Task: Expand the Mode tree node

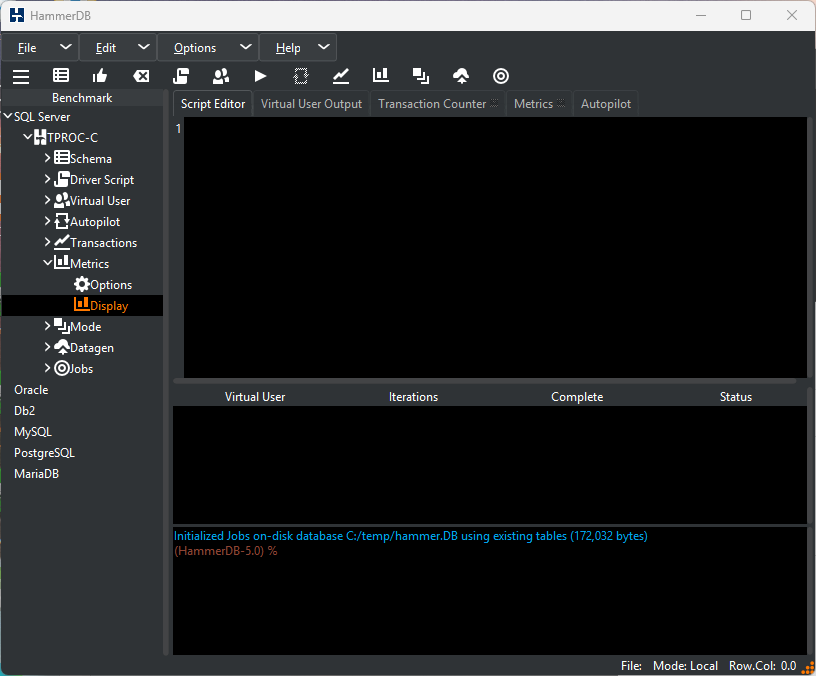Action: [47, 326]
